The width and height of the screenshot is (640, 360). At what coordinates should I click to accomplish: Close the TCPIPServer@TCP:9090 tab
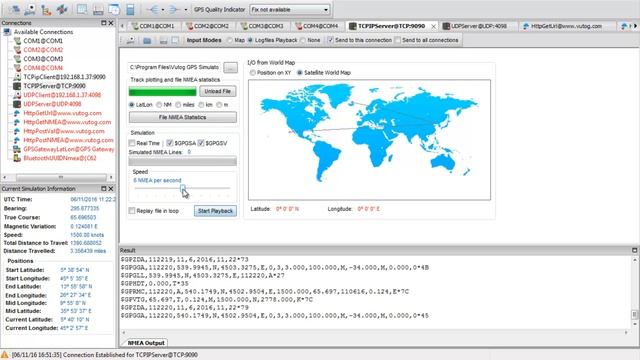(433, 26)
